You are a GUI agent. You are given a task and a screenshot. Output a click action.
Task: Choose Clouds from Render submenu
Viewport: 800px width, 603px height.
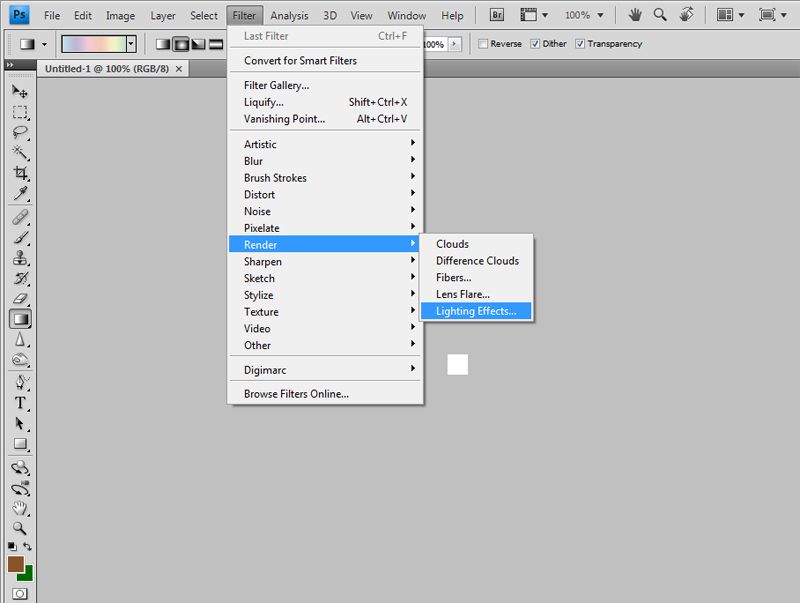(476, 244)
